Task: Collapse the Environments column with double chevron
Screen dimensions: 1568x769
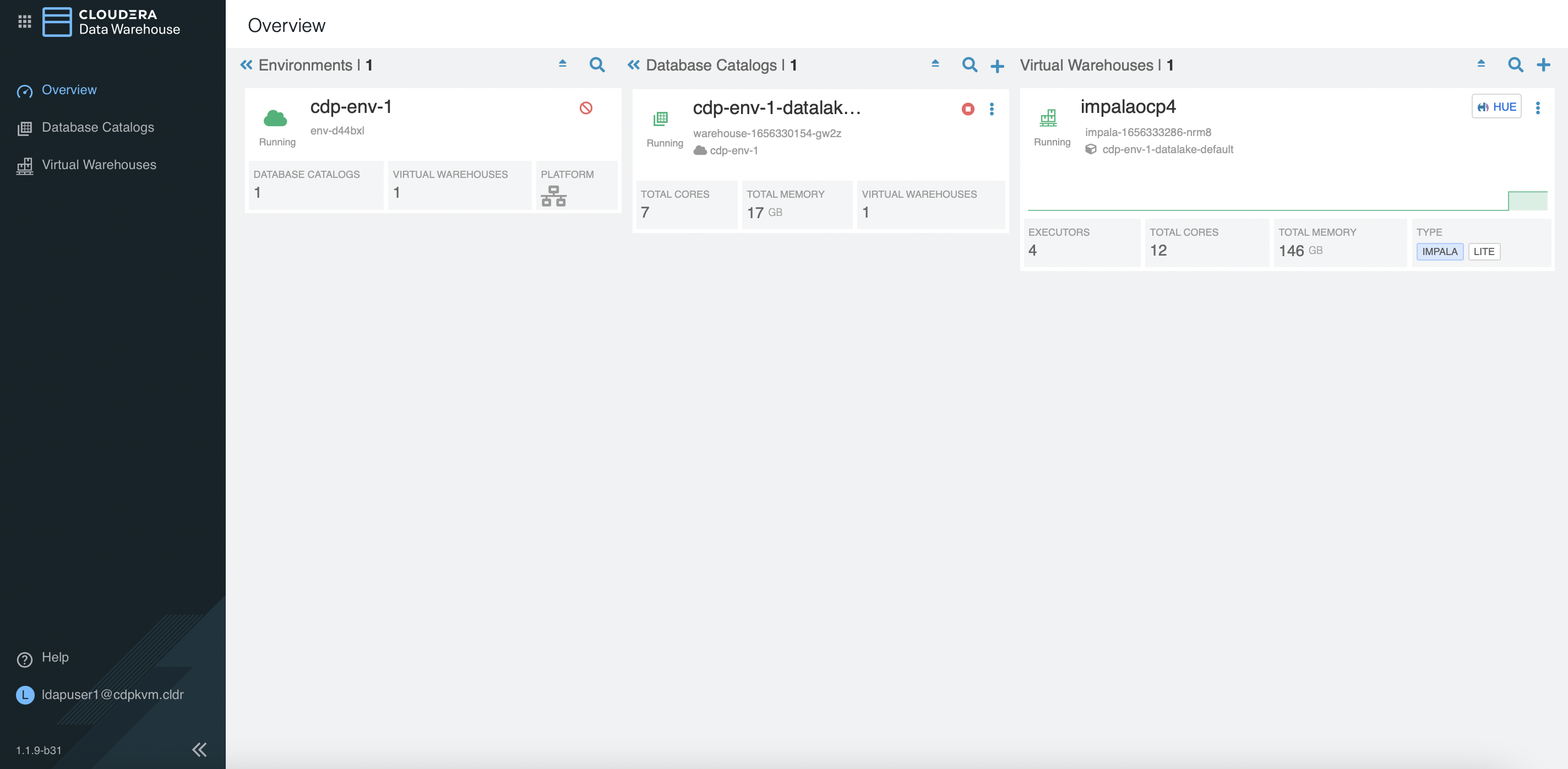Action: click(x=246, y=64)
